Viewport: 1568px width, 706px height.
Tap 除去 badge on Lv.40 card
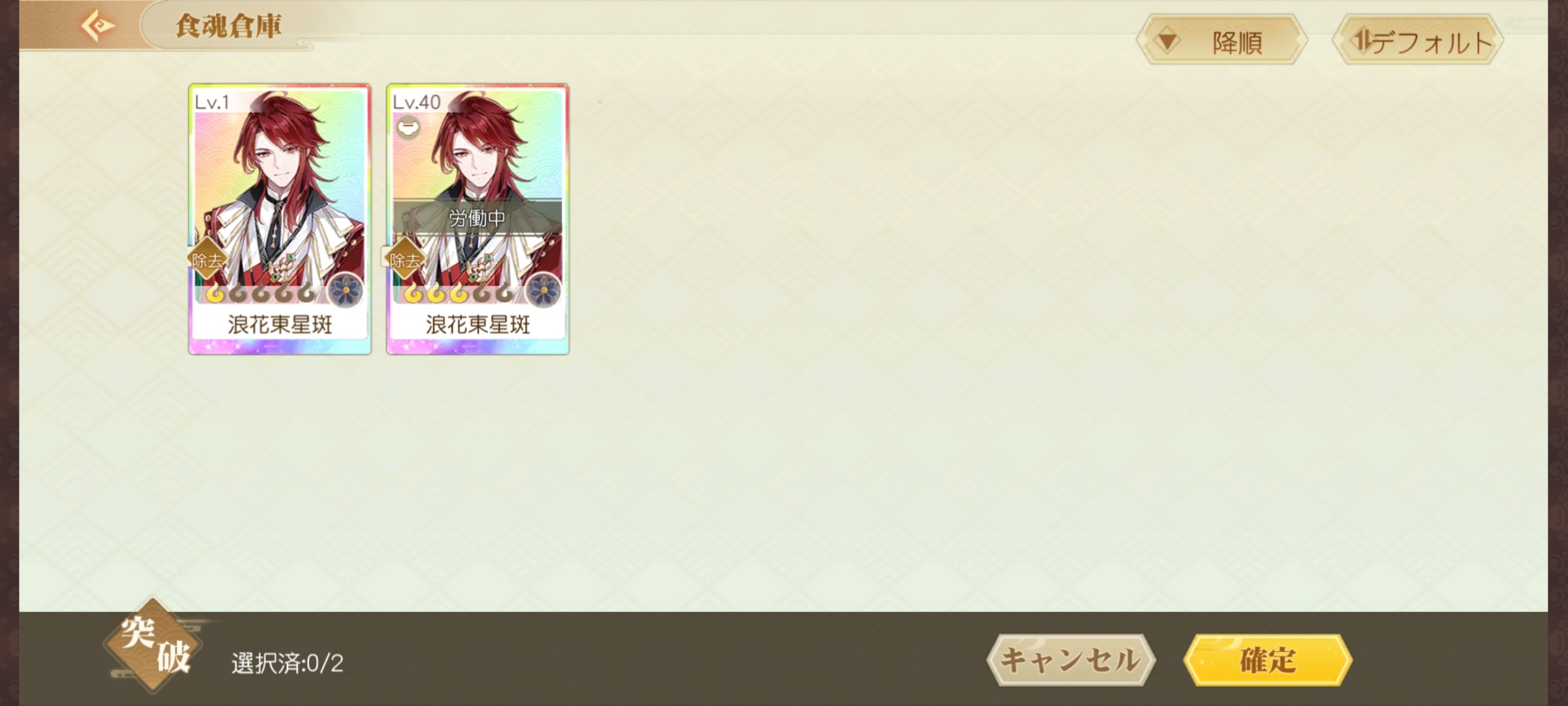click(x=404, y=260)
